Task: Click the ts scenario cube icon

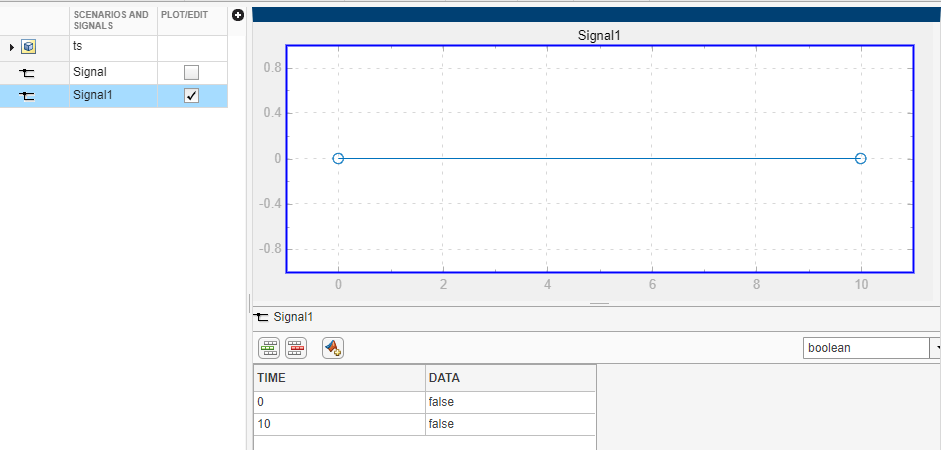Action: [28, 47]
